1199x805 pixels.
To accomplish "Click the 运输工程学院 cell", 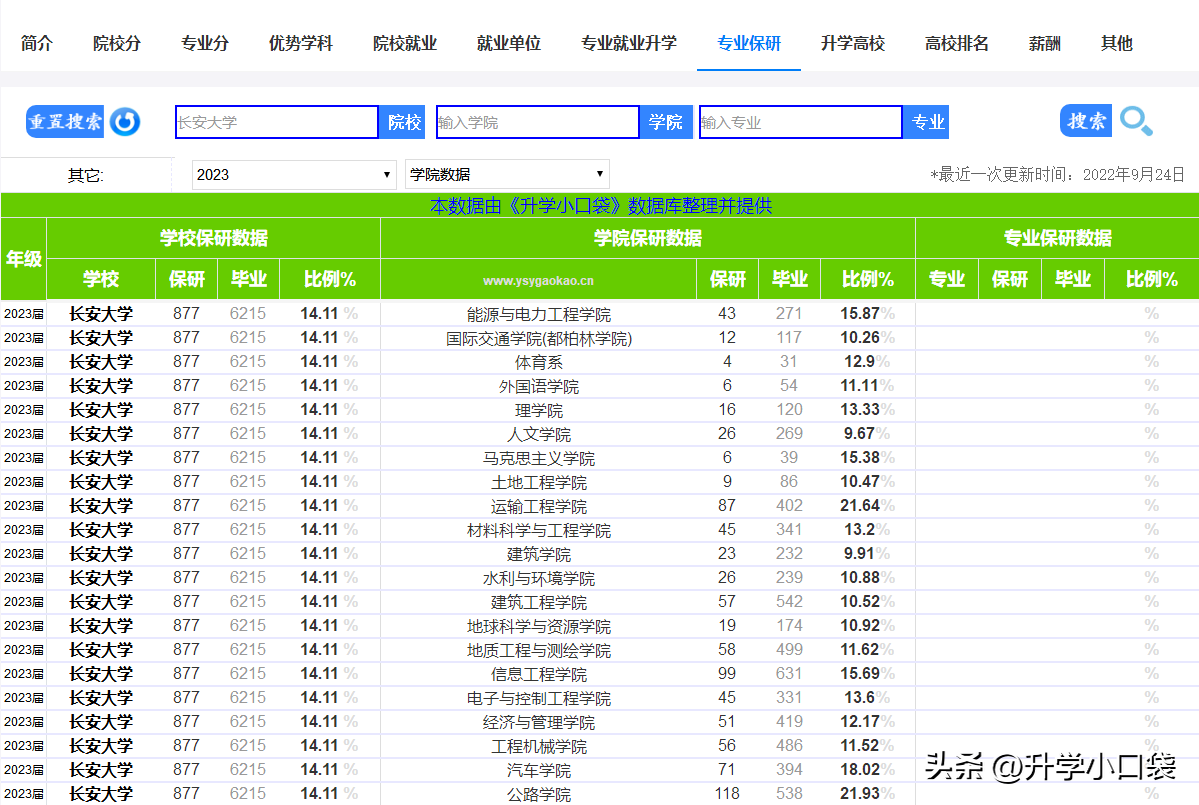I will click(538, 506).
